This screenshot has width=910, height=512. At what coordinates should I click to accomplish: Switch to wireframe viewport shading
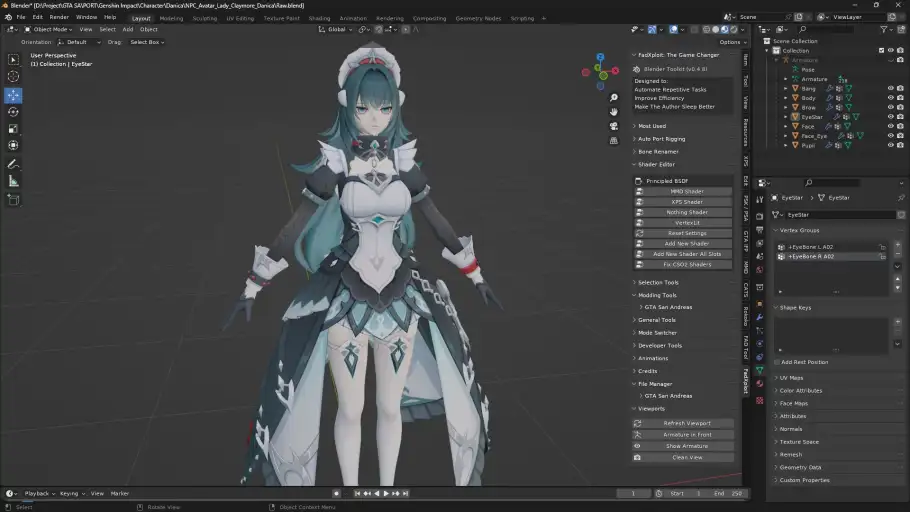click(706, 30)
